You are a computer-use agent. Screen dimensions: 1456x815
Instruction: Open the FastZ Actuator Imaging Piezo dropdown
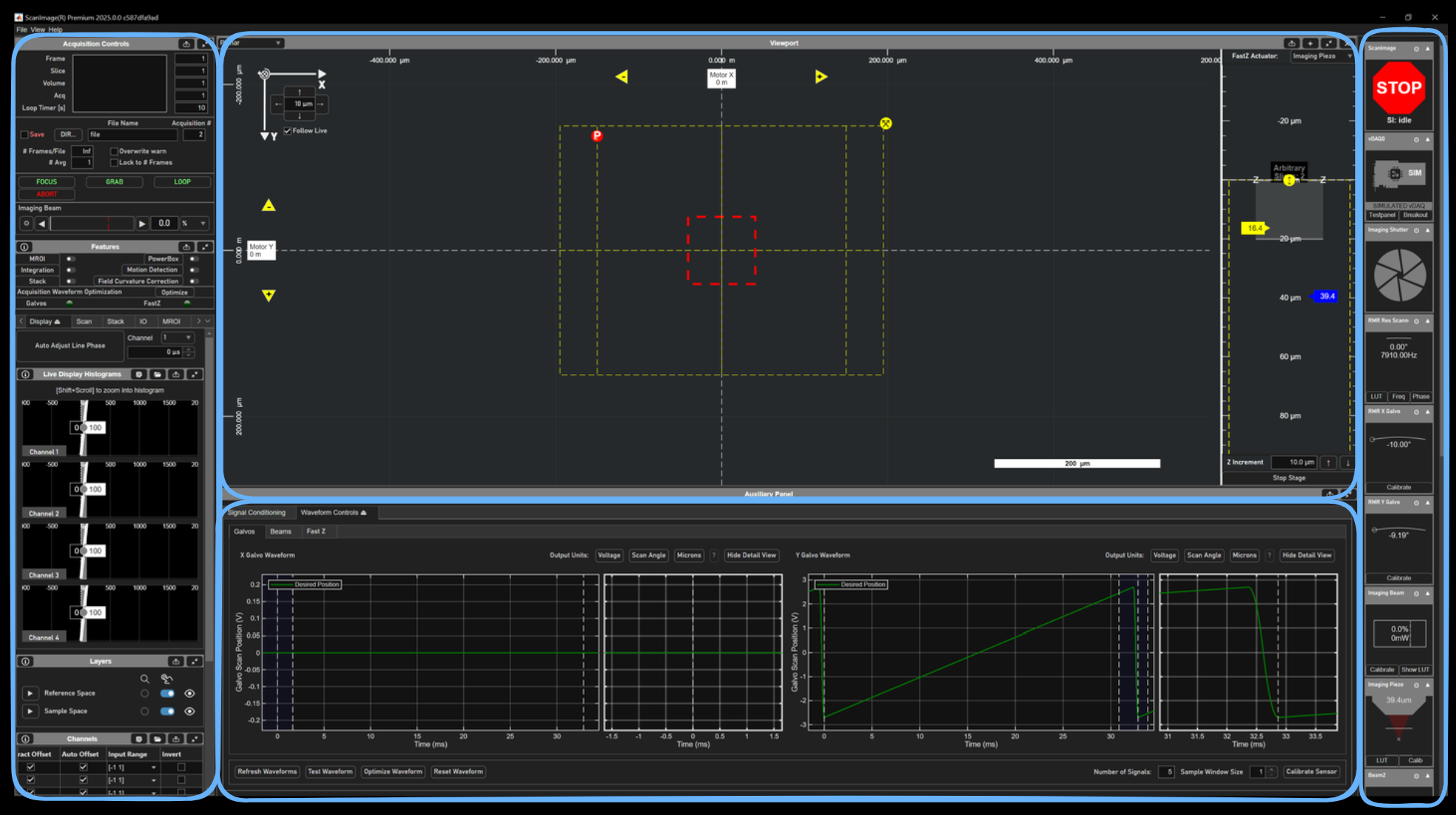coord(1322,56)
